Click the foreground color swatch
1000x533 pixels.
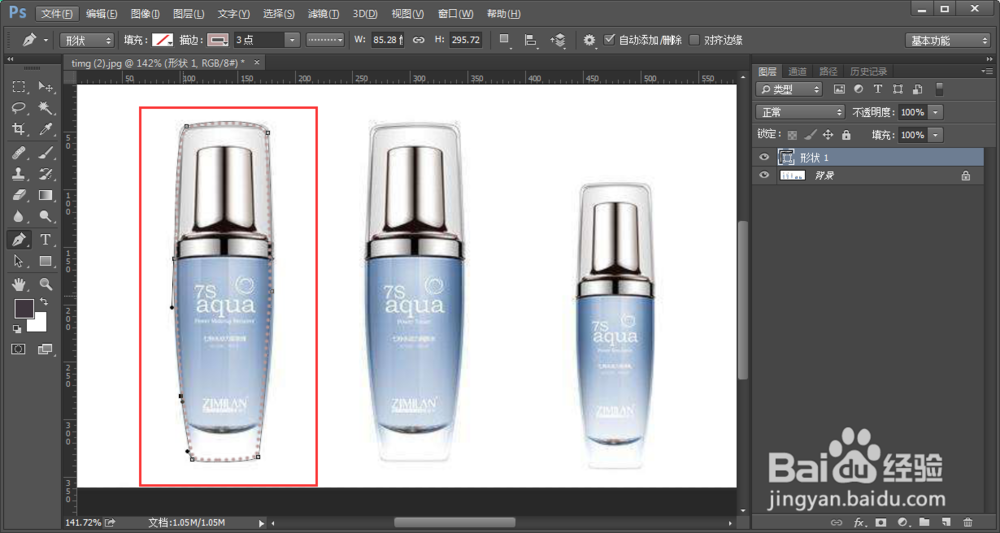coord(24,309)
